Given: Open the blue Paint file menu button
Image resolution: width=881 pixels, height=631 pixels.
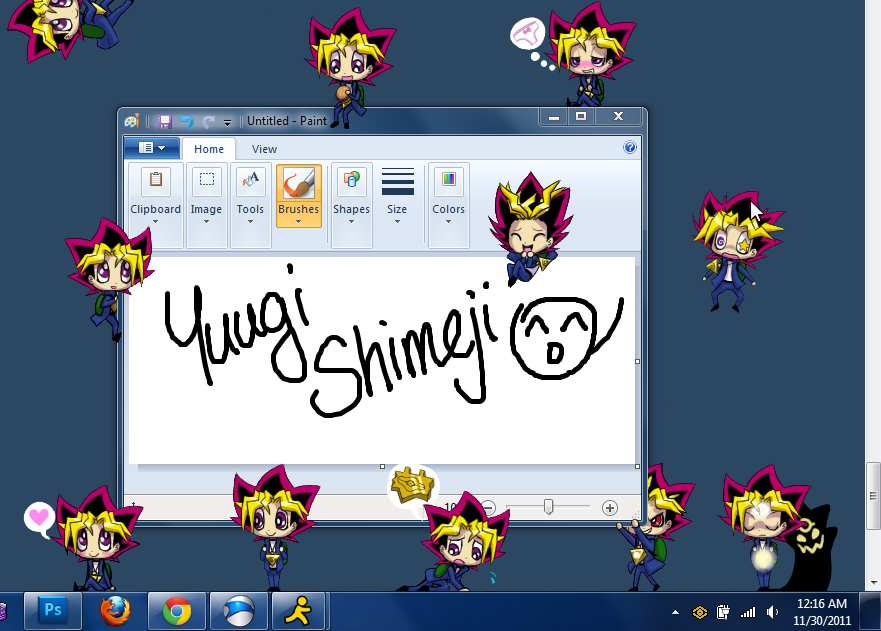Looking at the screenshot, I should click(x=151, y=148).
